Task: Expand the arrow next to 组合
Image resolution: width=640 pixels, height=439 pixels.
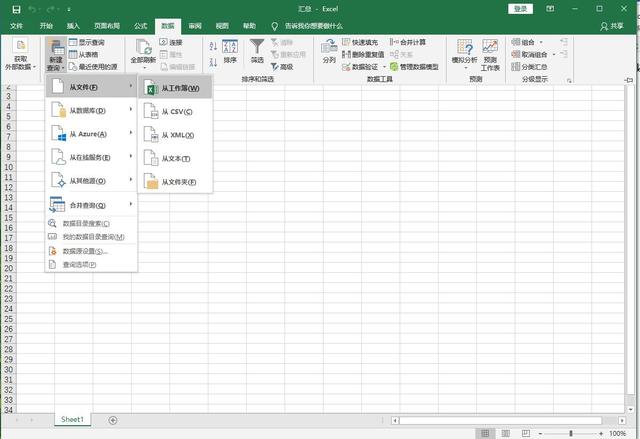Action: 541,42
